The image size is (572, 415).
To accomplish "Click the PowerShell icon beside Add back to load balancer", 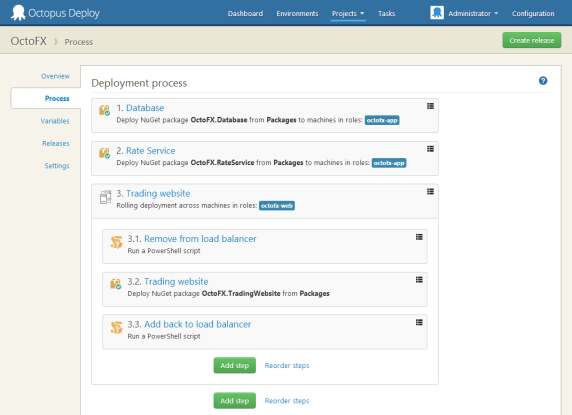I will tap(116, 327).
